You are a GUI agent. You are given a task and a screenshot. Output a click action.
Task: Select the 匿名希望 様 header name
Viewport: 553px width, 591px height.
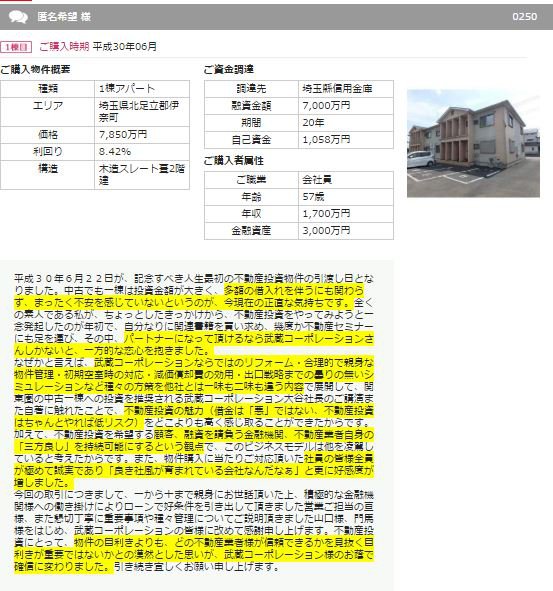point(64,17)
